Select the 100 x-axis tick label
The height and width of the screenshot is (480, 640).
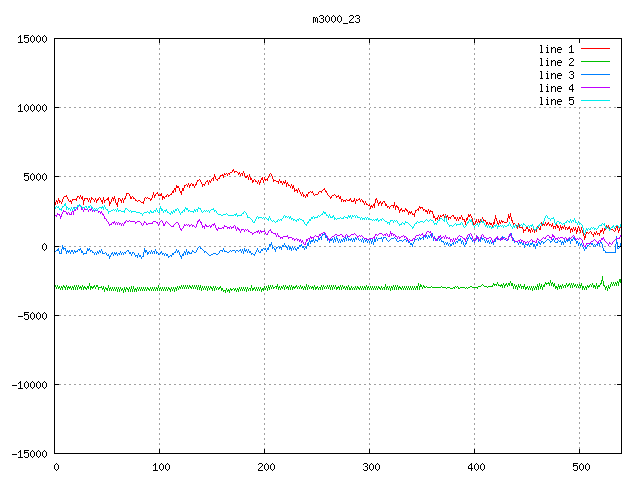[x=160, y=466]
